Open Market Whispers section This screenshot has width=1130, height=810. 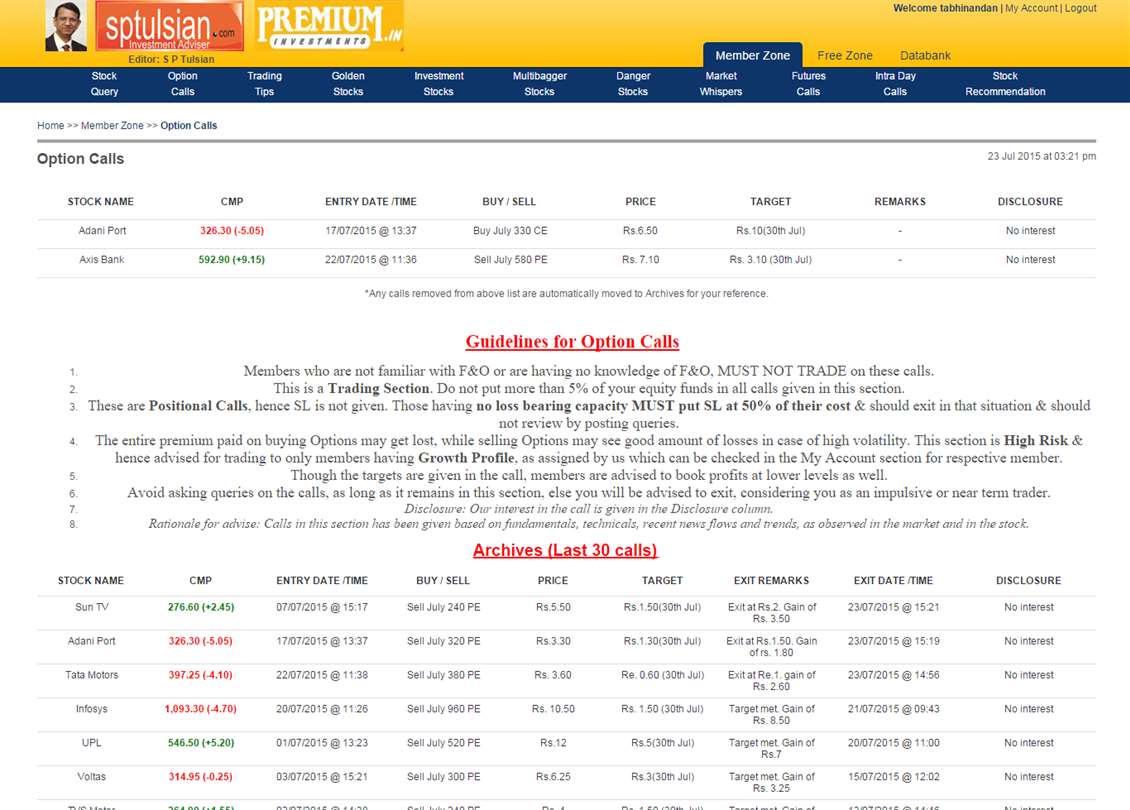[721, 84]
